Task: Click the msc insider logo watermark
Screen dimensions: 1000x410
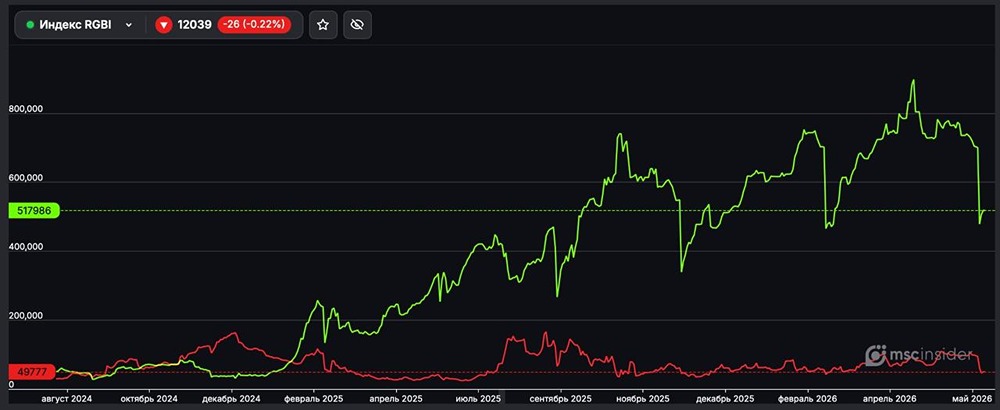Action: click(918, 355)
